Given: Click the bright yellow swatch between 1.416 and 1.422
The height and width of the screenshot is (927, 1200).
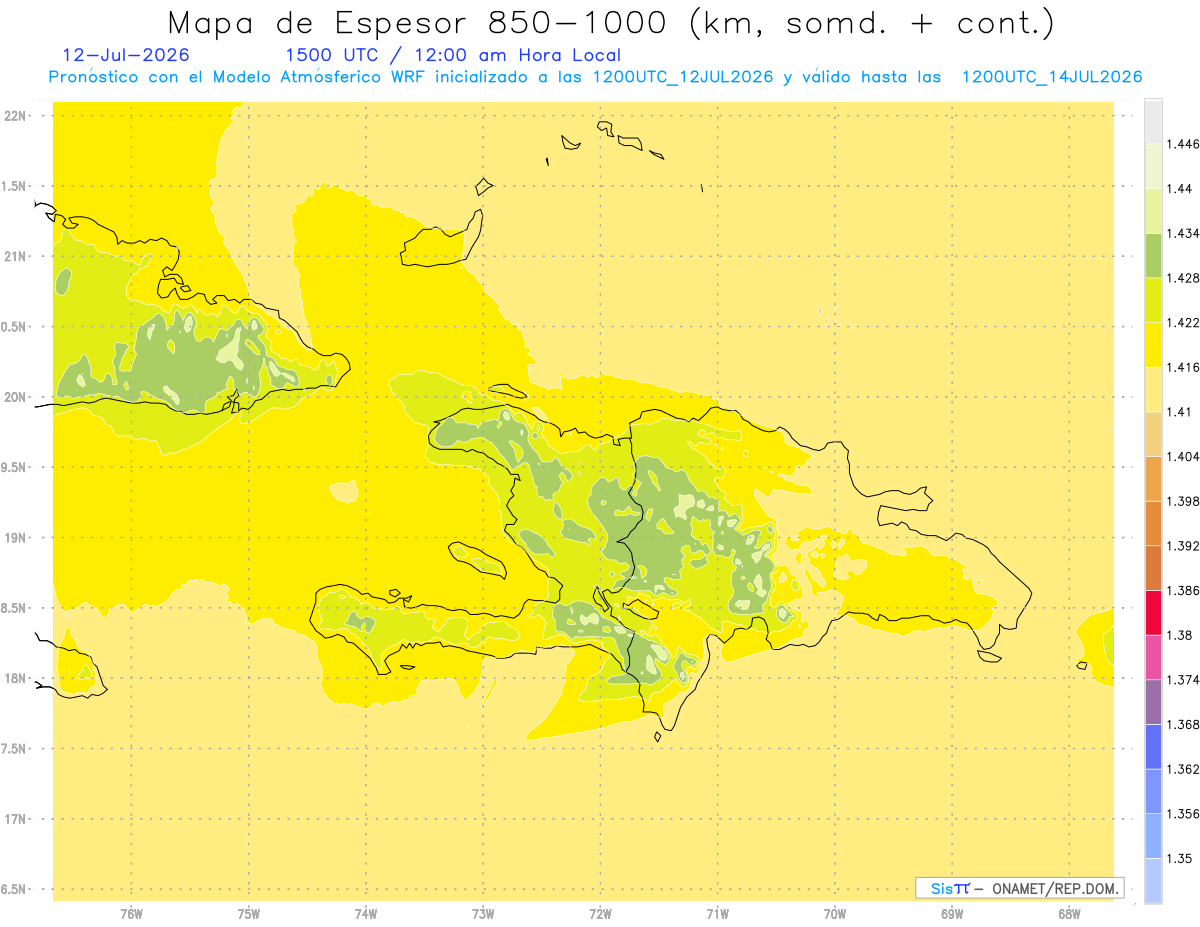Looking at the screenshot, I should [x=1153, y=345].
